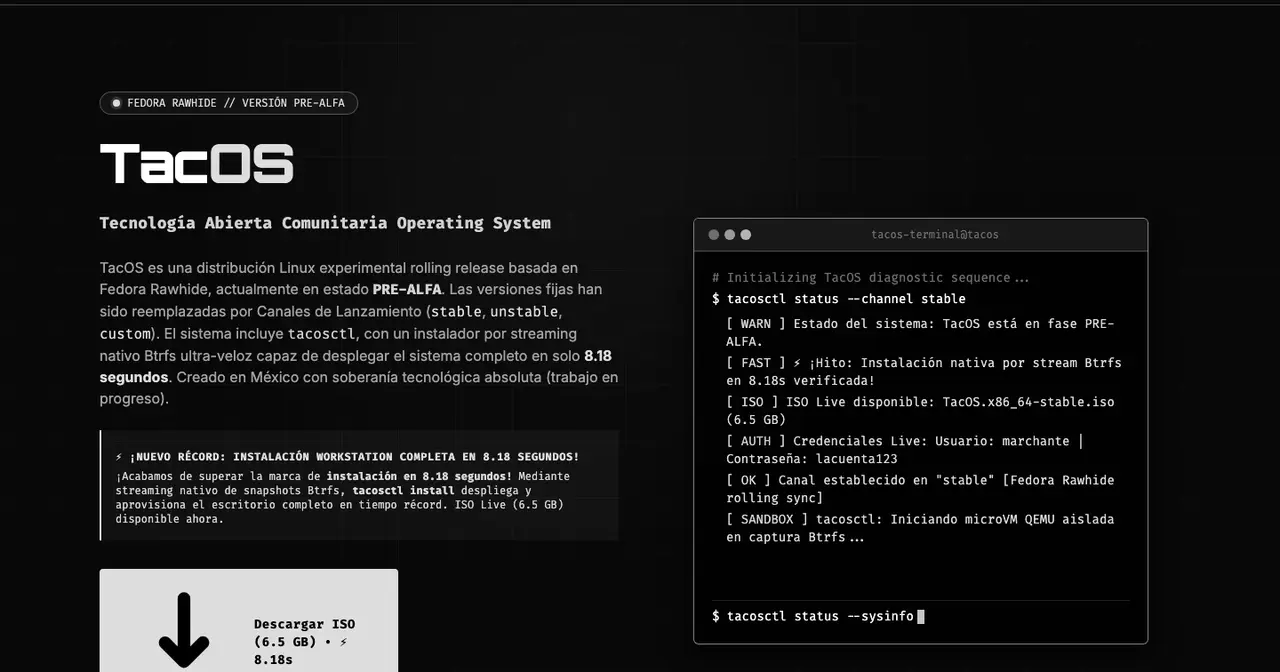Click the 'custom' channel code text
1280x672 pixels.
click(x=125, y=334)
